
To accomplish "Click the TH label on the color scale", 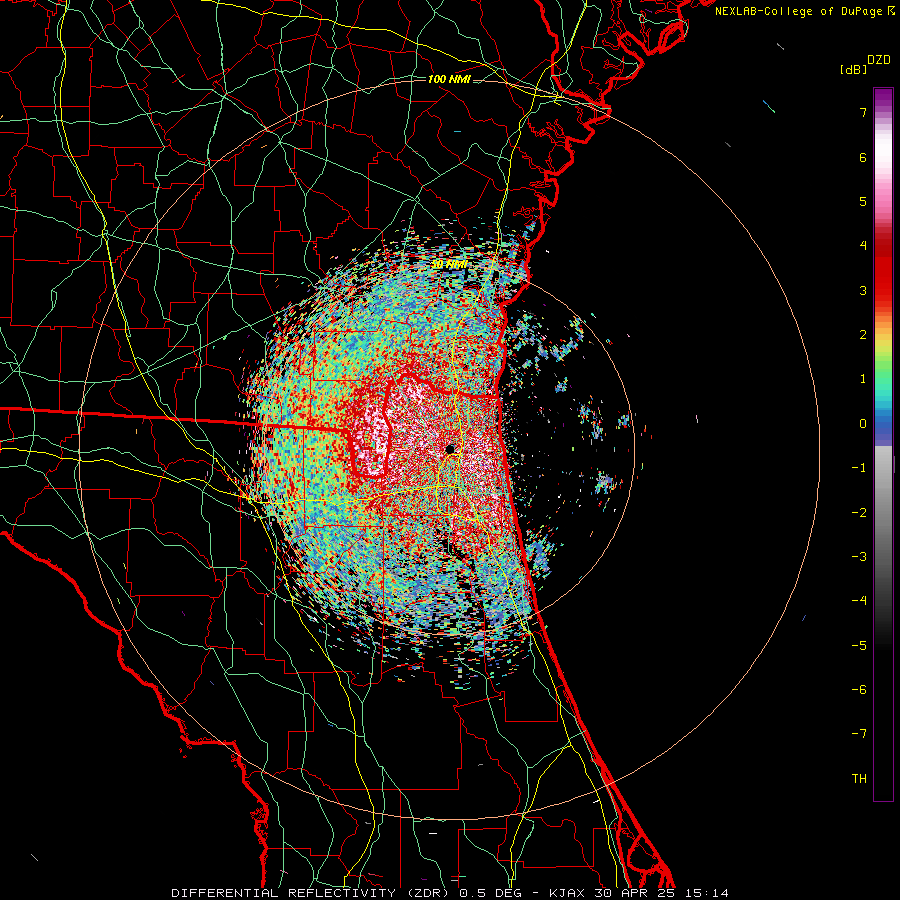I will click(x=859, y=779).
